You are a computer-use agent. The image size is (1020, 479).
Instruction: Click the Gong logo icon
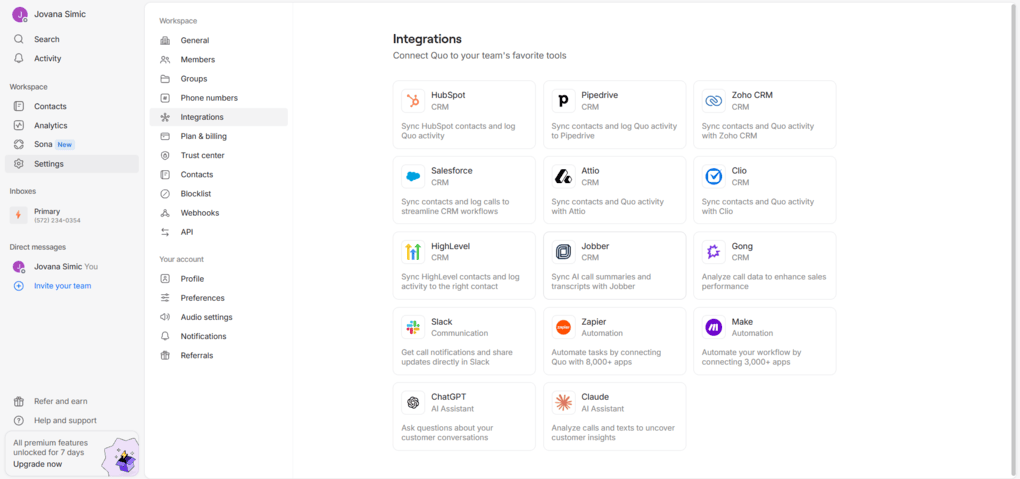click(x=714, y=252)
